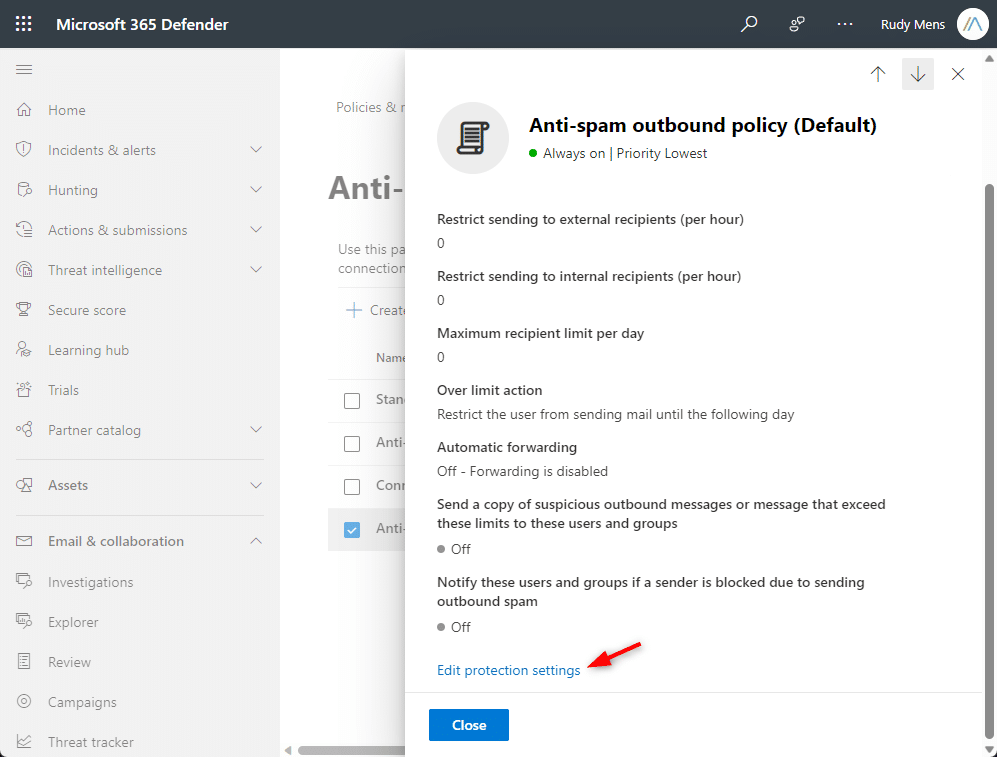Click the Trials gift icon
This screenshot has width=997, height=757.
pyautogui.click(x=24, y=390)
